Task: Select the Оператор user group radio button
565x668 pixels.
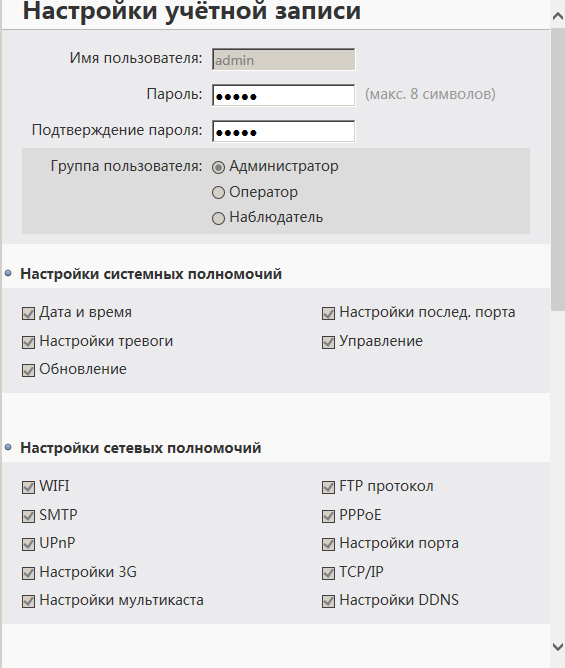Action: tap(218, 193)
